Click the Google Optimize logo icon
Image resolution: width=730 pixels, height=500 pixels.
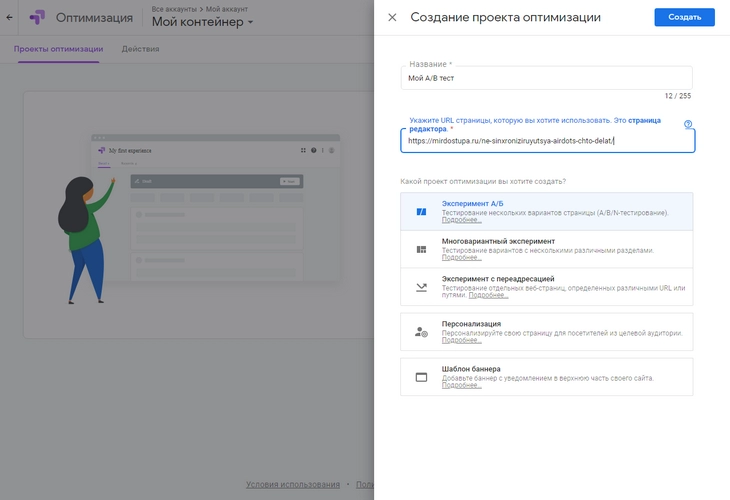click(x=37, y=17)
